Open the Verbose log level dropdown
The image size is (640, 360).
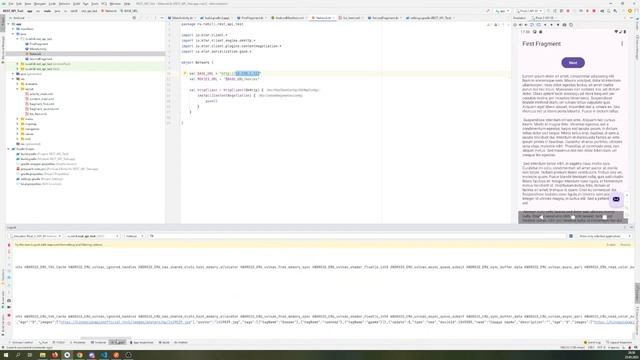coord(134,236)
